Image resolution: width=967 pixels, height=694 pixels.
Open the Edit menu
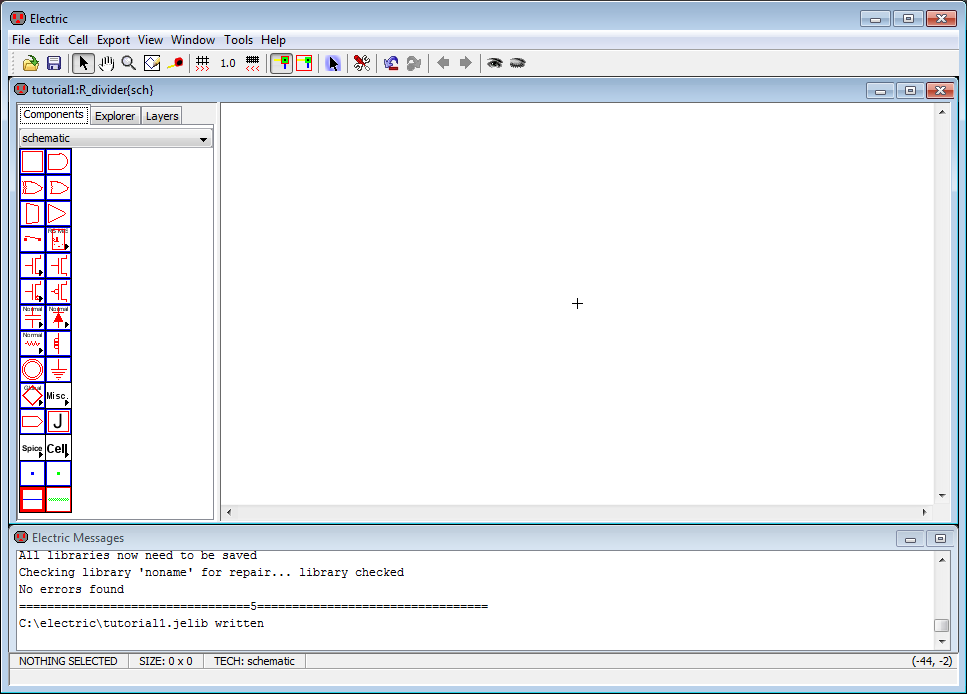click(x=49, y=39)
